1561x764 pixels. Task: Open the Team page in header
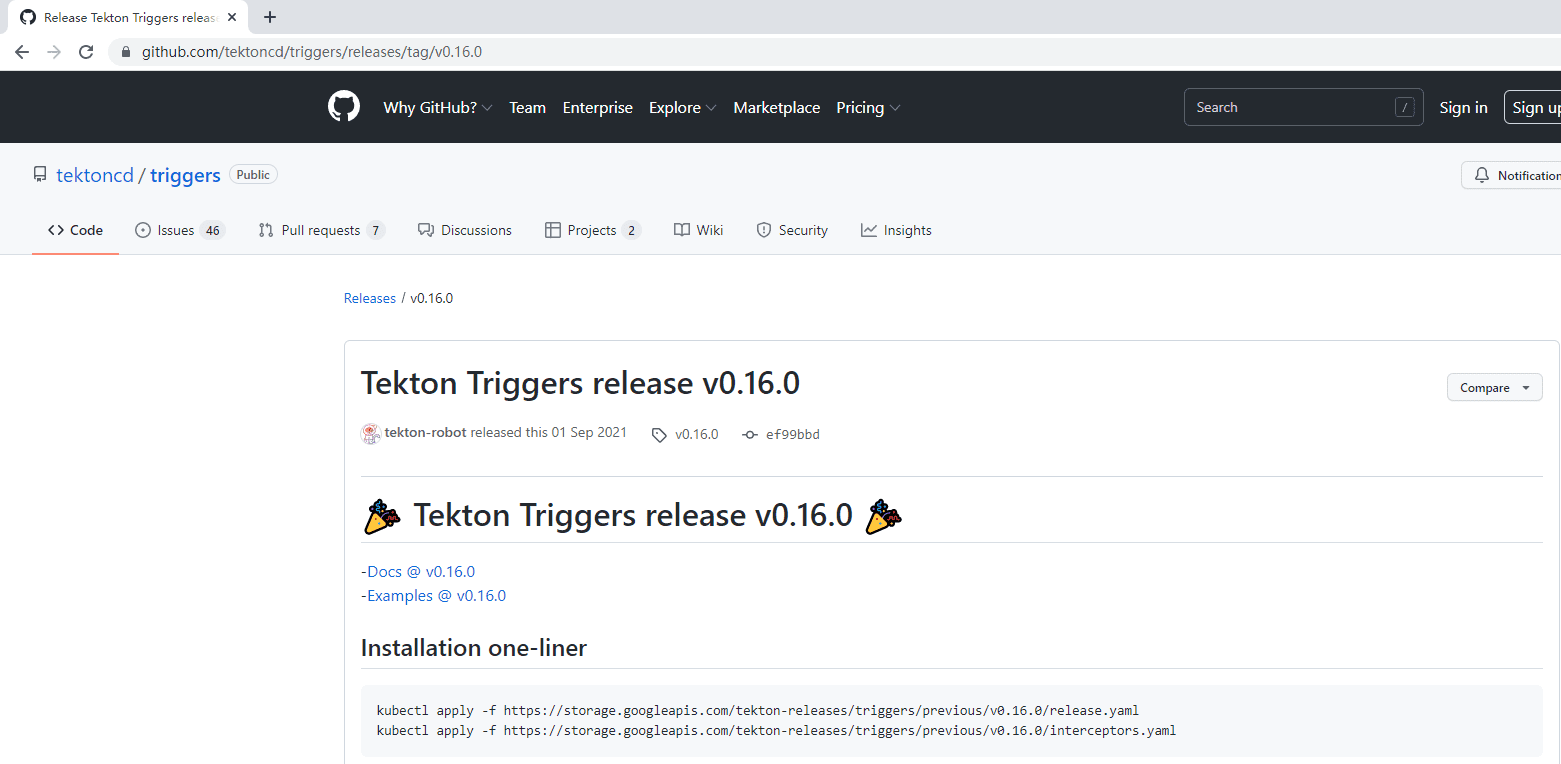pyautogui.click(x=527, y=108)
